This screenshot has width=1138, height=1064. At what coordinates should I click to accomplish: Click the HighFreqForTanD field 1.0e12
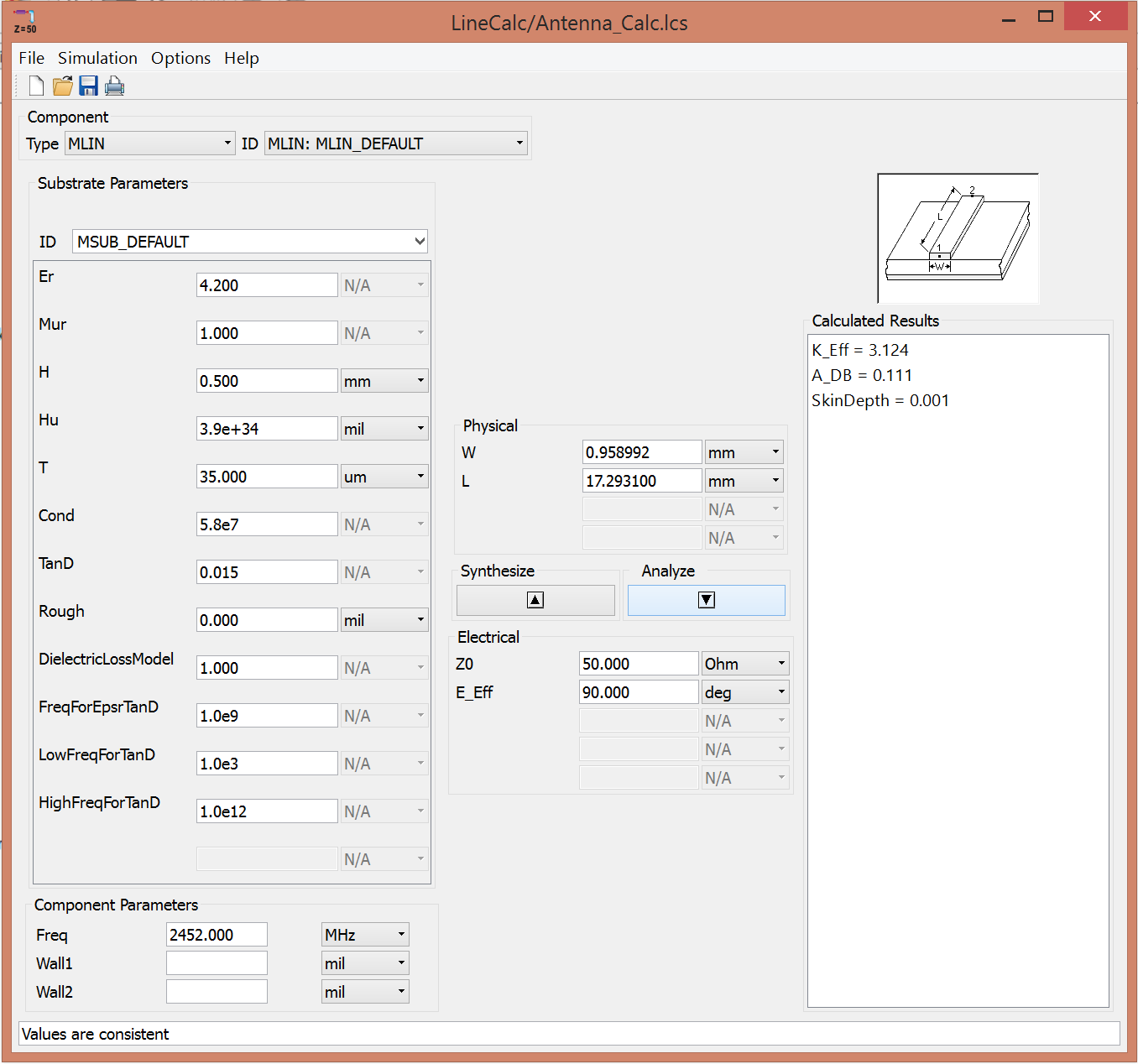click(x=267, y=811)
